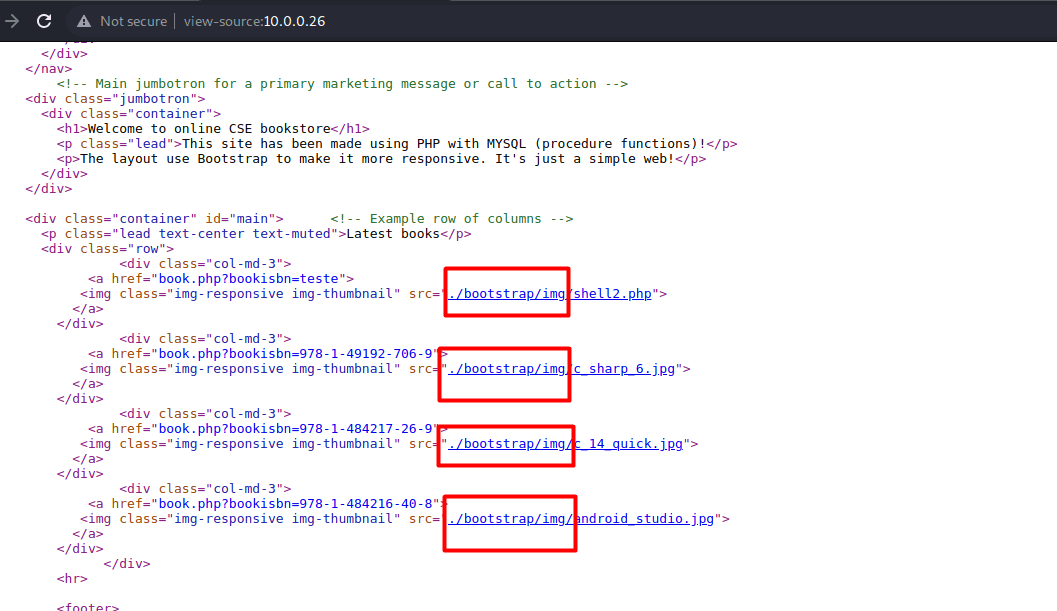Click the 'Not secure' label text

(133, 21)
